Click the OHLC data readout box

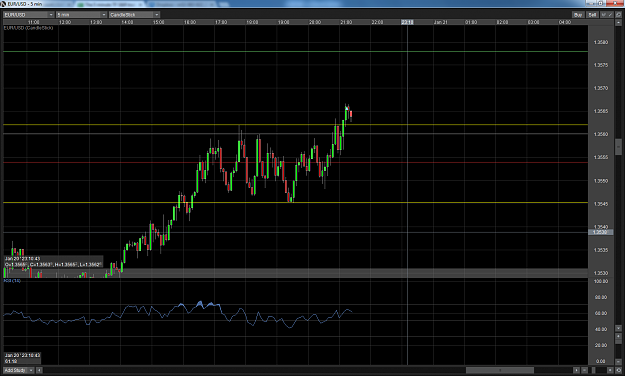point(53,262)
